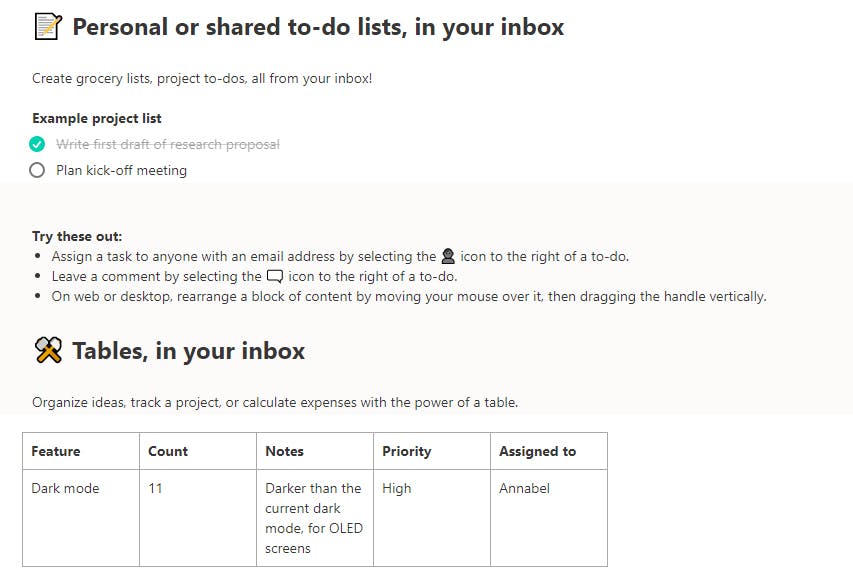
Task: Select the Priority column header cell
Action: [431, 451]
